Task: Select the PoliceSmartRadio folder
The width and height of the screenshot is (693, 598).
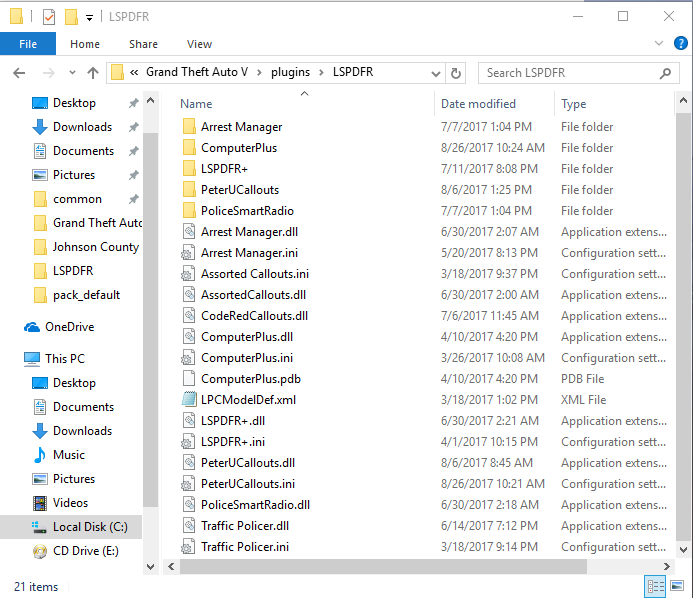Action: click(x=247, y=211)
